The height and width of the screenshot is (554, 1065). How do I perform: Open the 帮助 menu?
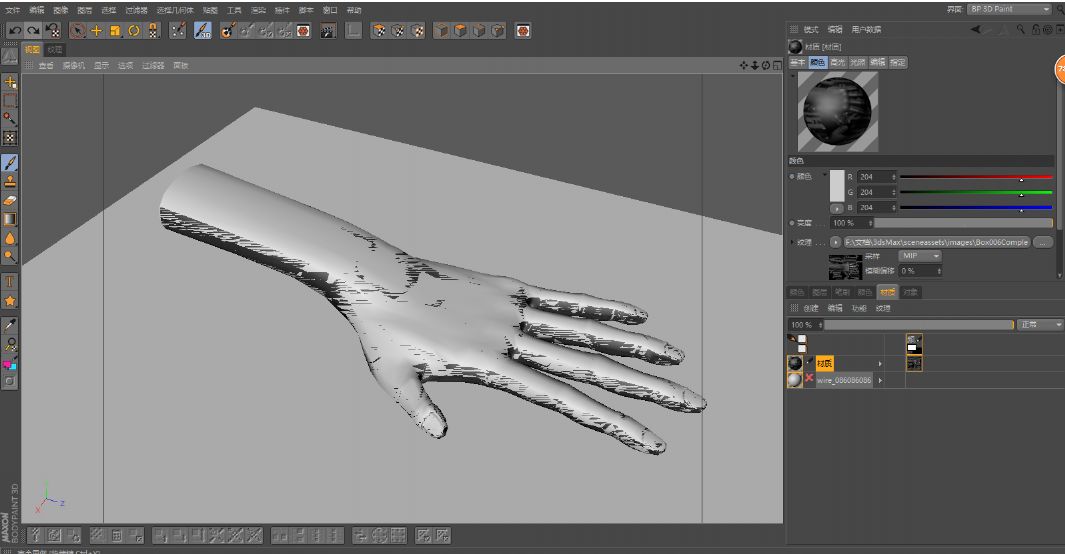(x=354, y=10)
